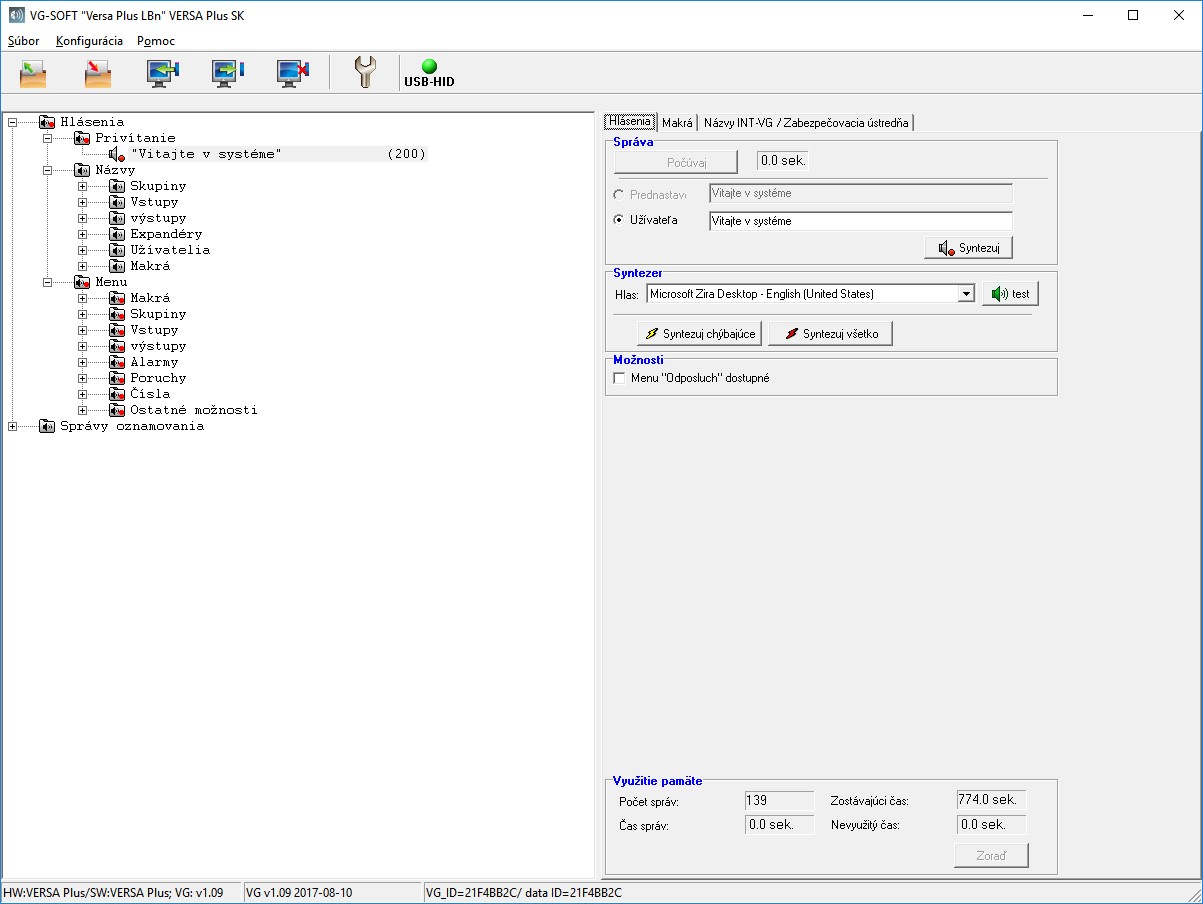Click the green USB-HID connection indicator
Image resolution: width=1203 pixels, height=904 pixels.
click(x=429, y=67)
